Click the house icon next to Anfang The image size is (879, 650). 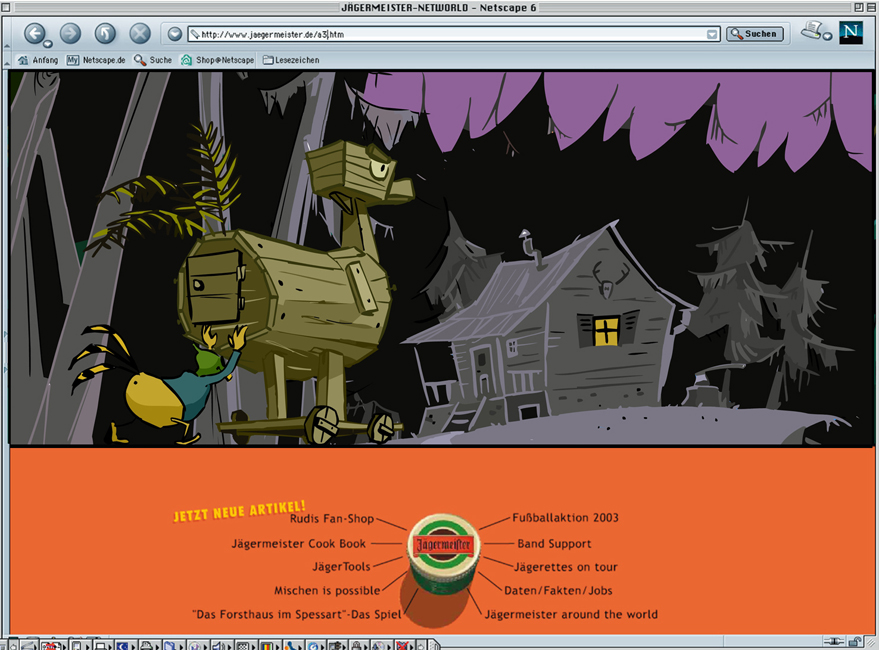coord(23,60)
